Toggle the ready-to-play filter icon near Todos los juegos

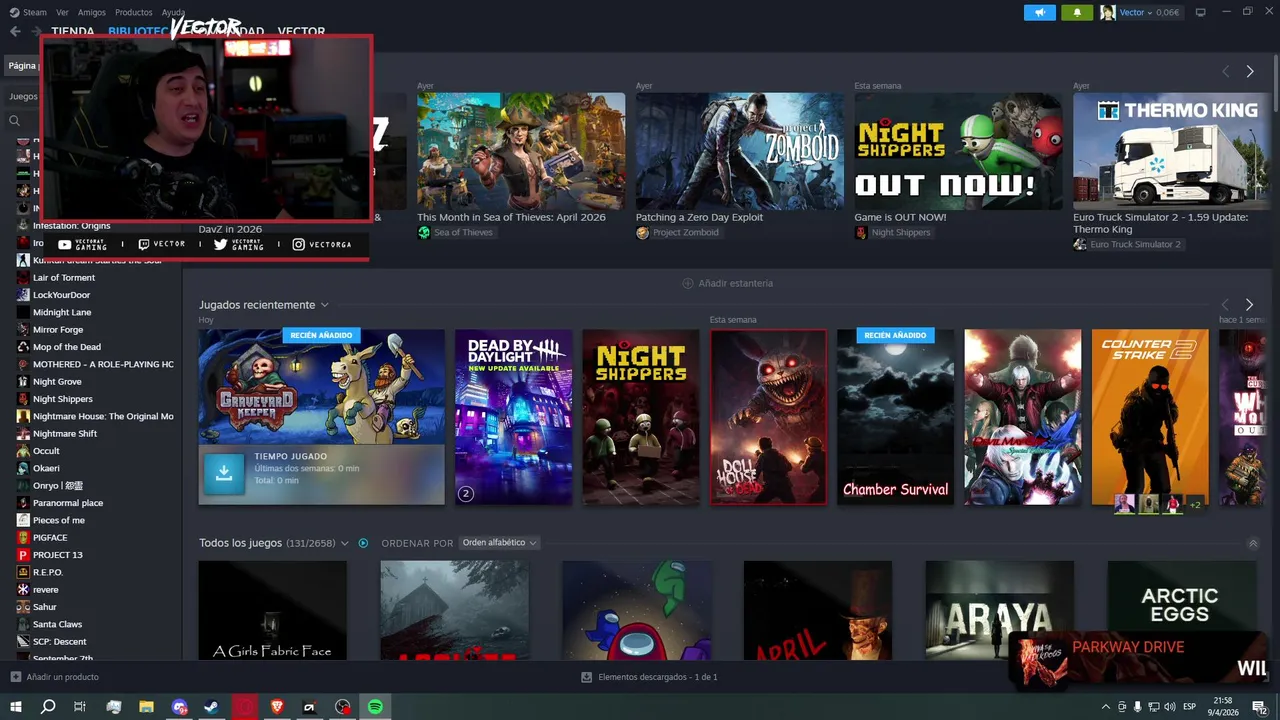(x=363, y=543)
